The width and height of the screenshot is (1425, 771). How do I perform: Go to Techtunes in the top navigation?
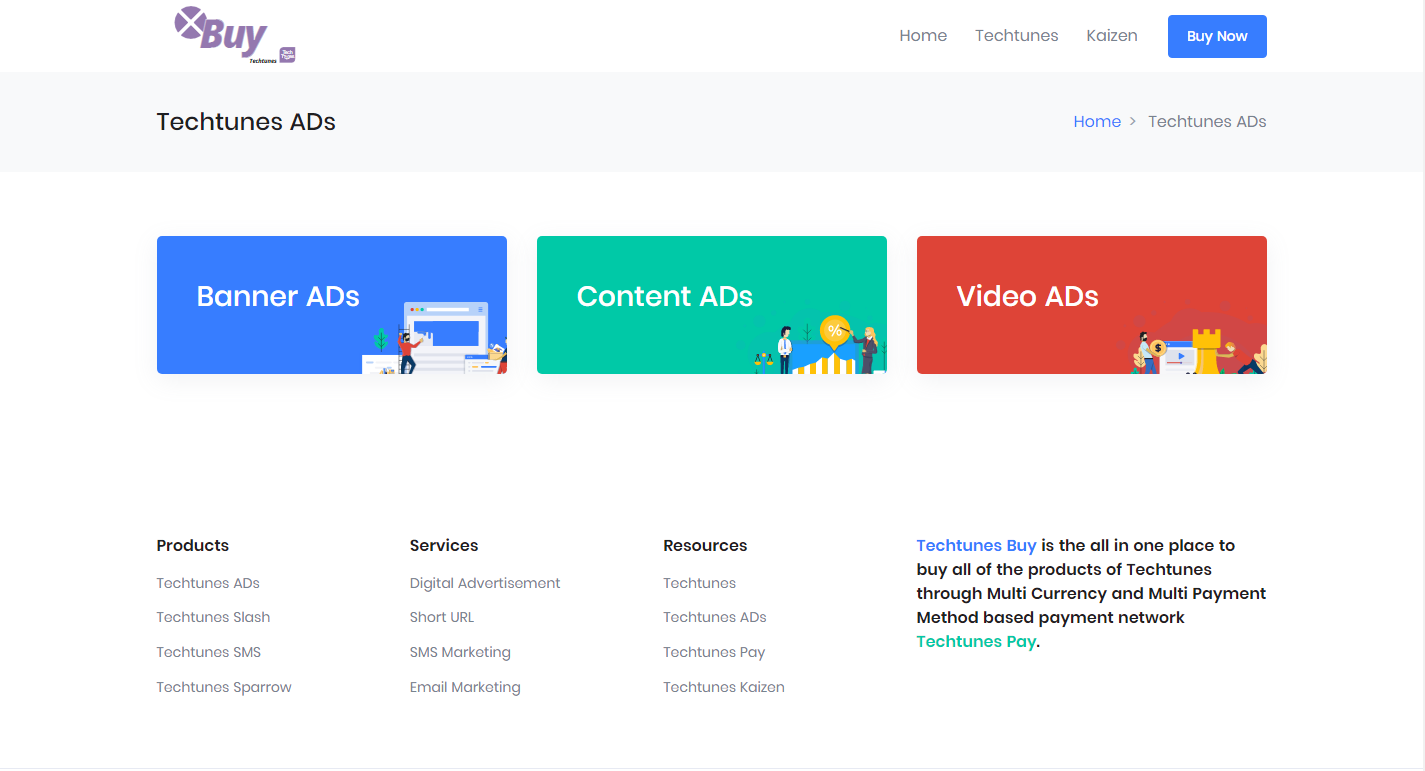coord(1016,36)
